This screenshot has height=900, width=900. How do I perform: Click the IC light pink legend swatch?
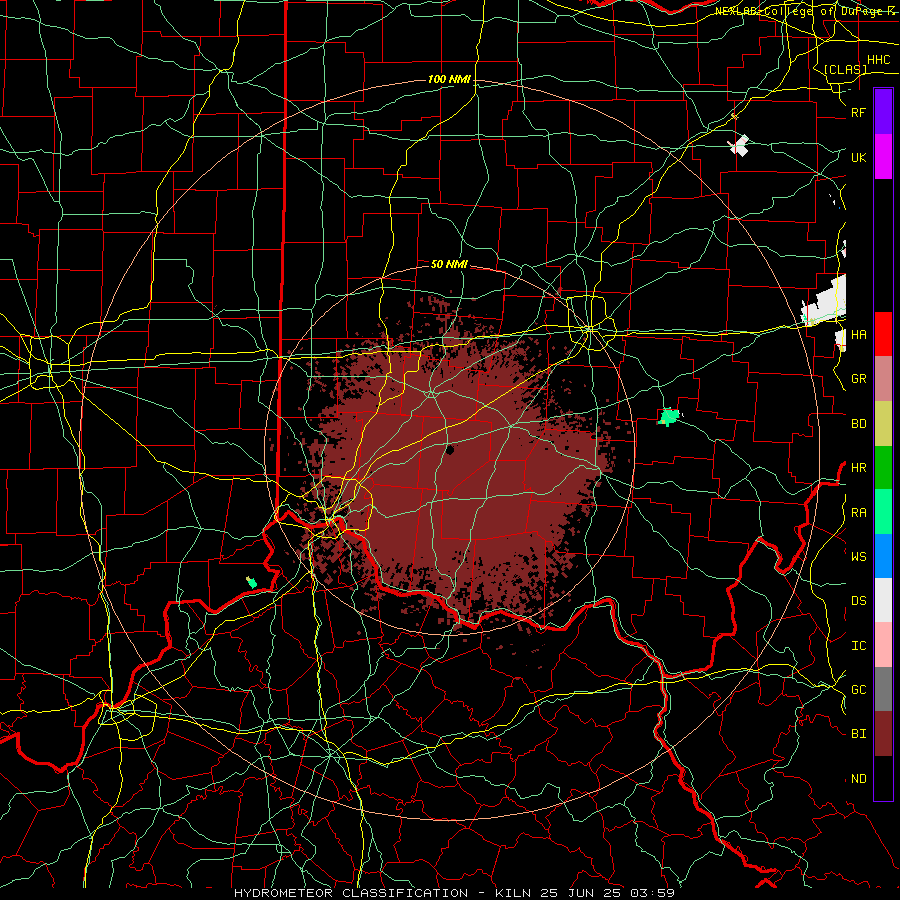883,645
